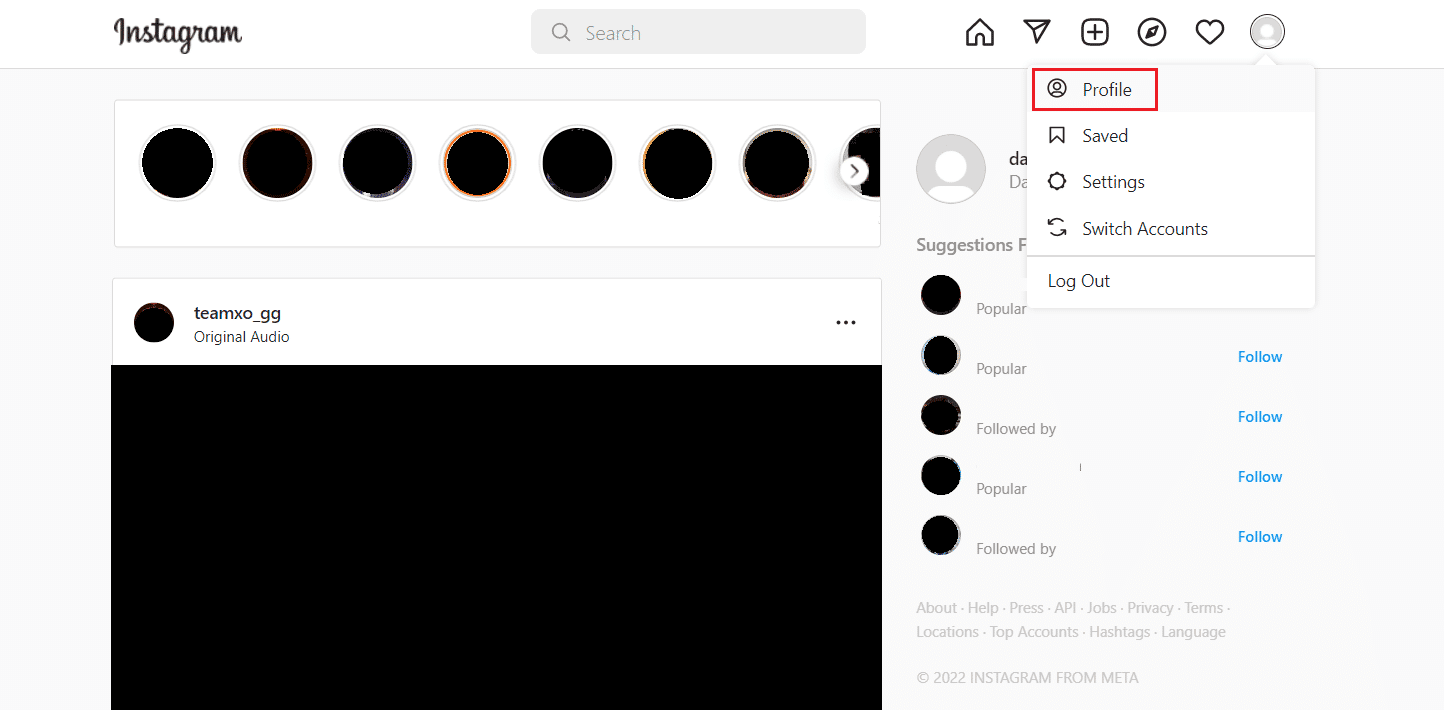Open the Home feed icon
Viewport: 1444px width, 710px height.
pyautogui.click(x=979, y=31)
